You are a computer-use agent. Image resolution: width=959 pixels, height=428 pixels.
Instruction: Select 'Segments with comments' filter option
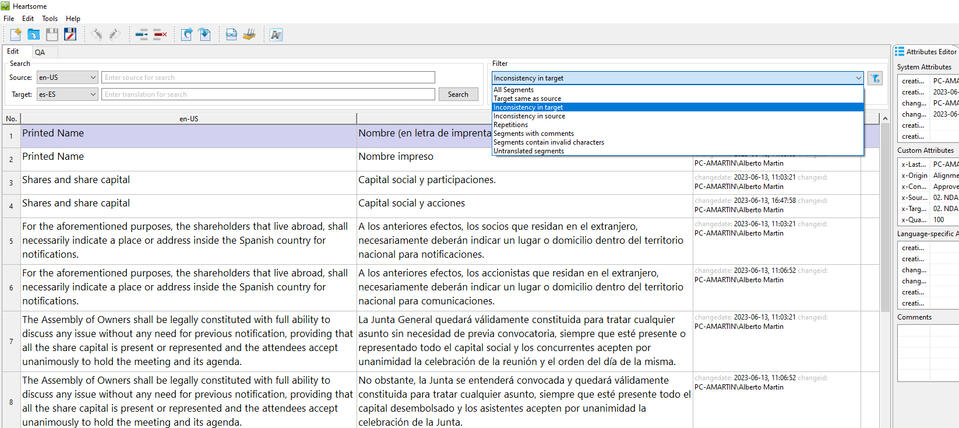tap(535, 134)
